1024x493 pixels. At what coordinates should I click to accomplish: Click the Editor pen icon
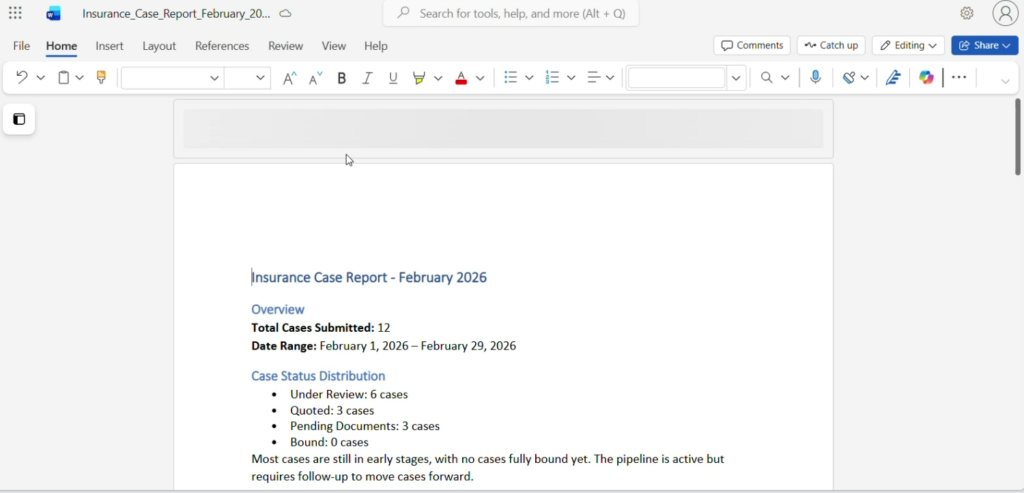[893, 78]
